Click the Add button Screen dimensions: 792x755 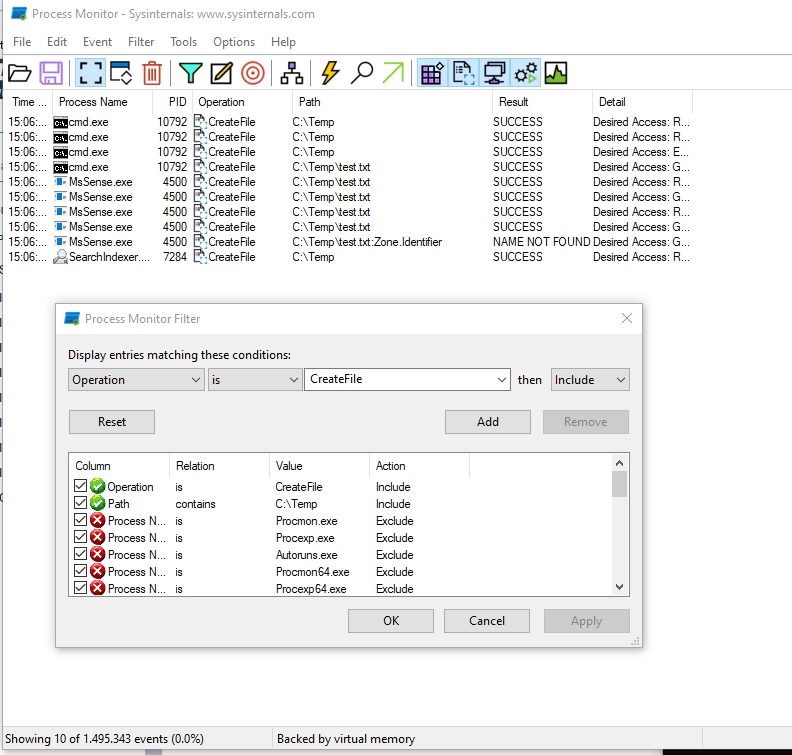coord(487,422)
